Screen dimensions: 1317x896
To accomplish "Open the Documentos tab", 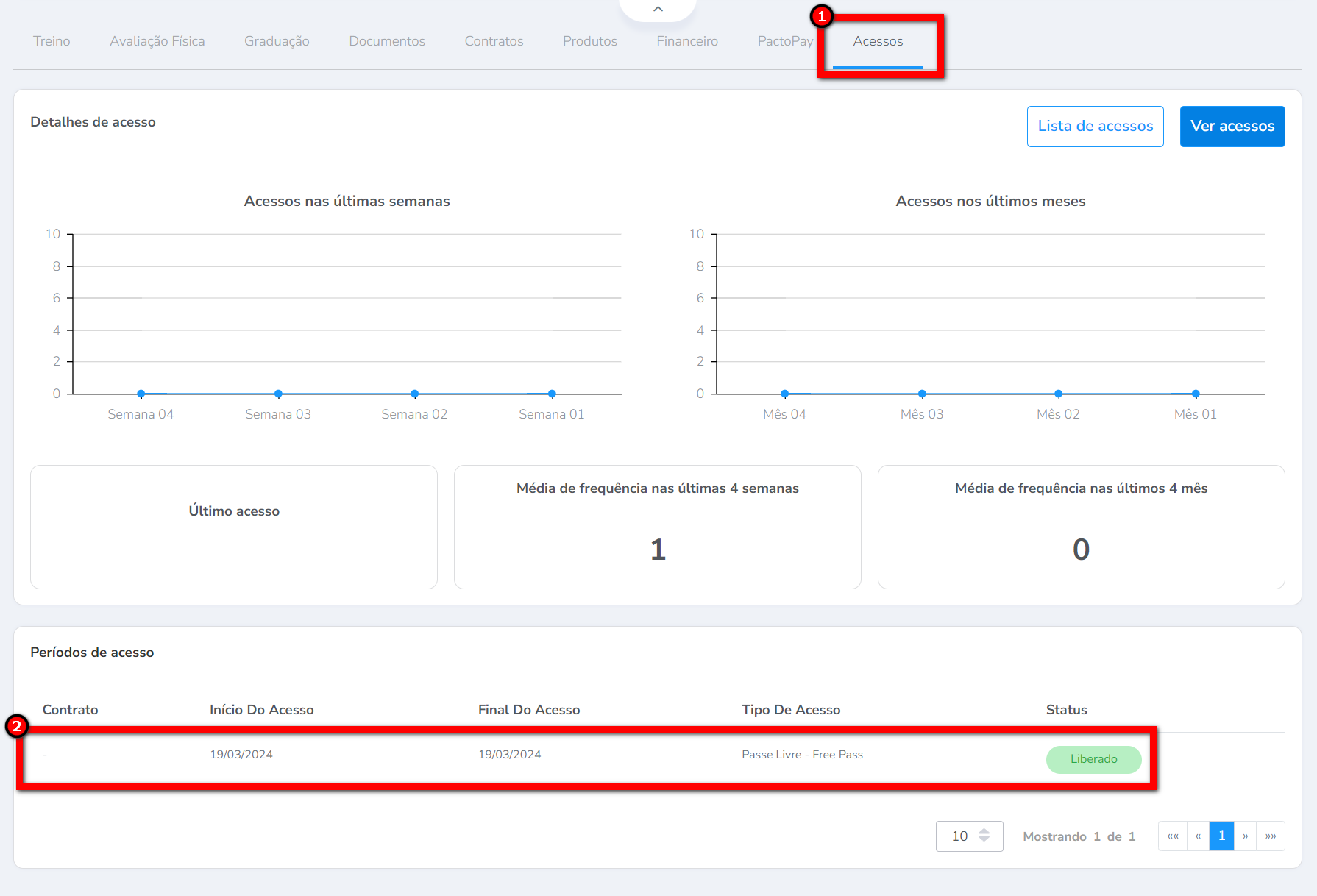I will [387, 41].
